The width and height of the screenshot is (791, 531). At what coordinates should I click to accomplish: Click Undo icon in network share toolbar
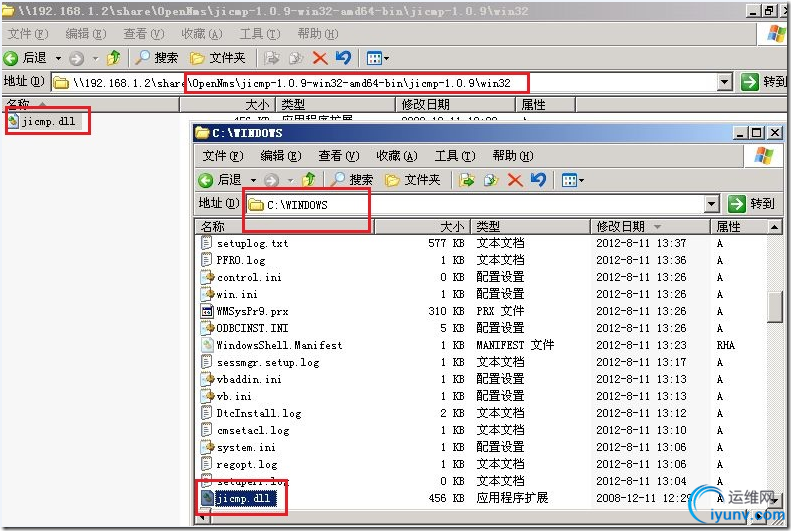pos(343,58)
